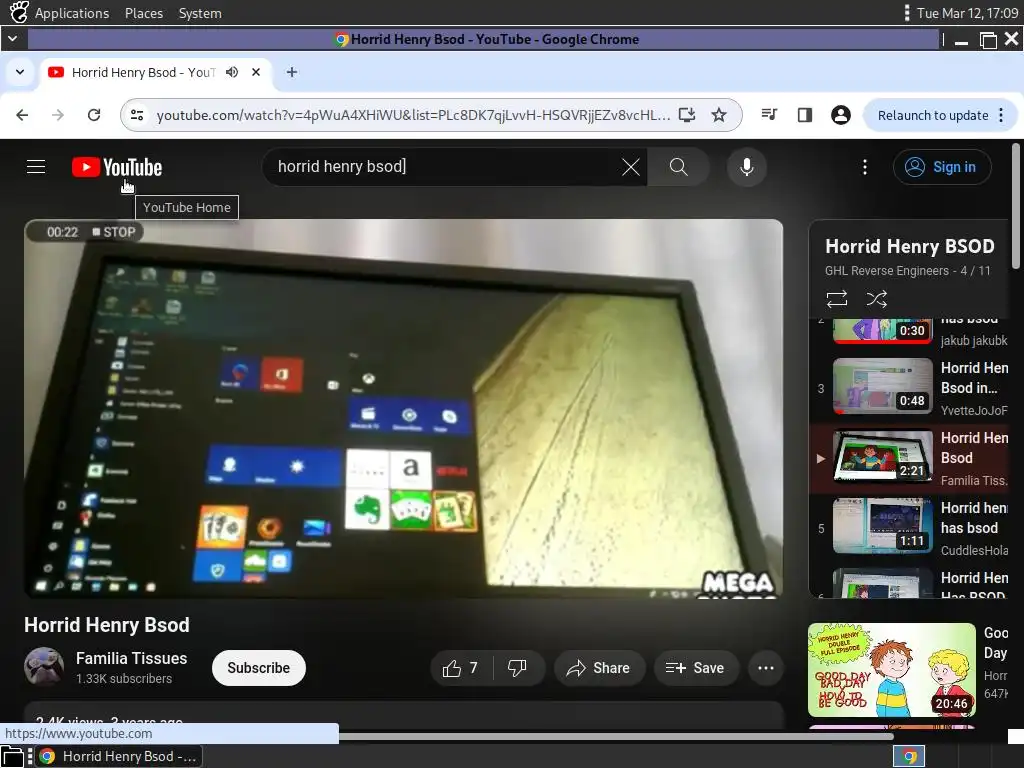This screenshot has width=1024, height=768.
Task: Click the Horrid Henry Bsod video title
Action: (106, 625)
